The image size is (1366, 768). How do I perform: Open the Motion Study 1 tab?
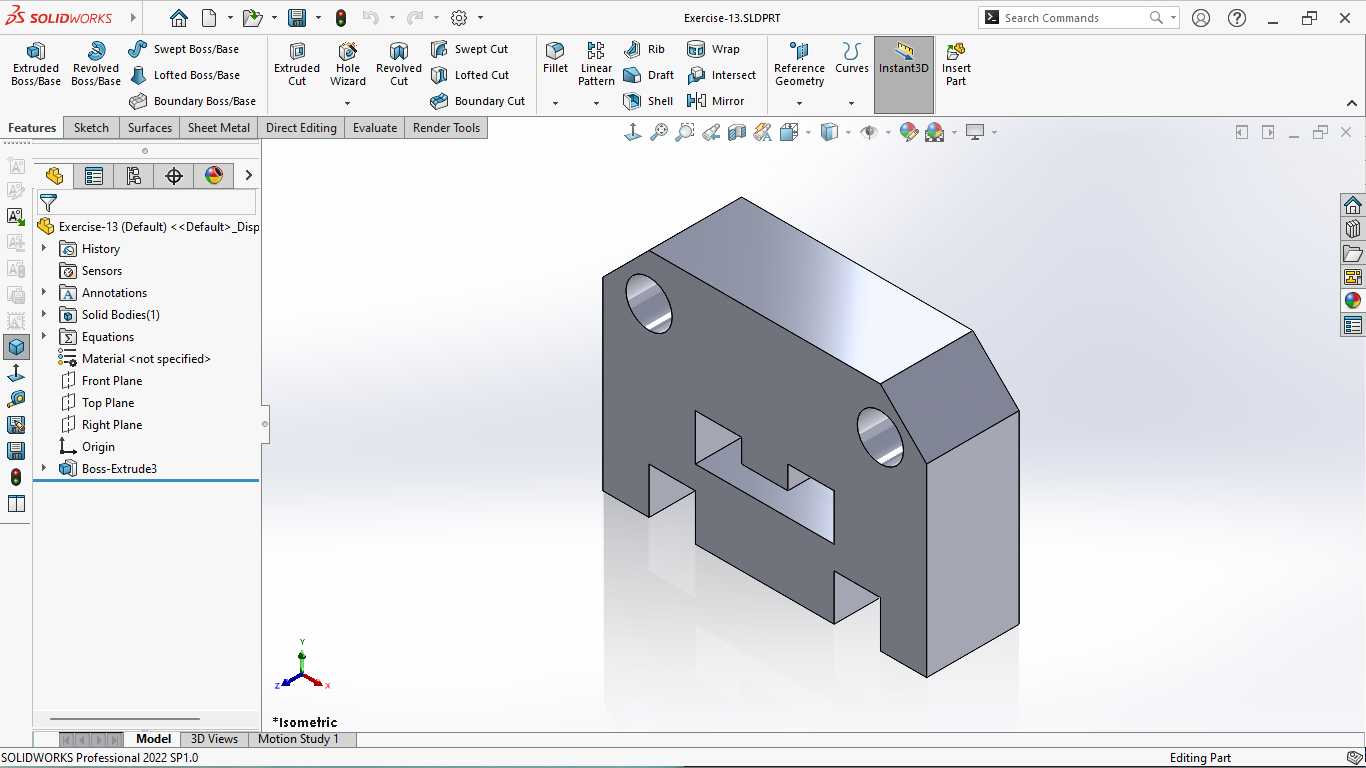(298, 739)
